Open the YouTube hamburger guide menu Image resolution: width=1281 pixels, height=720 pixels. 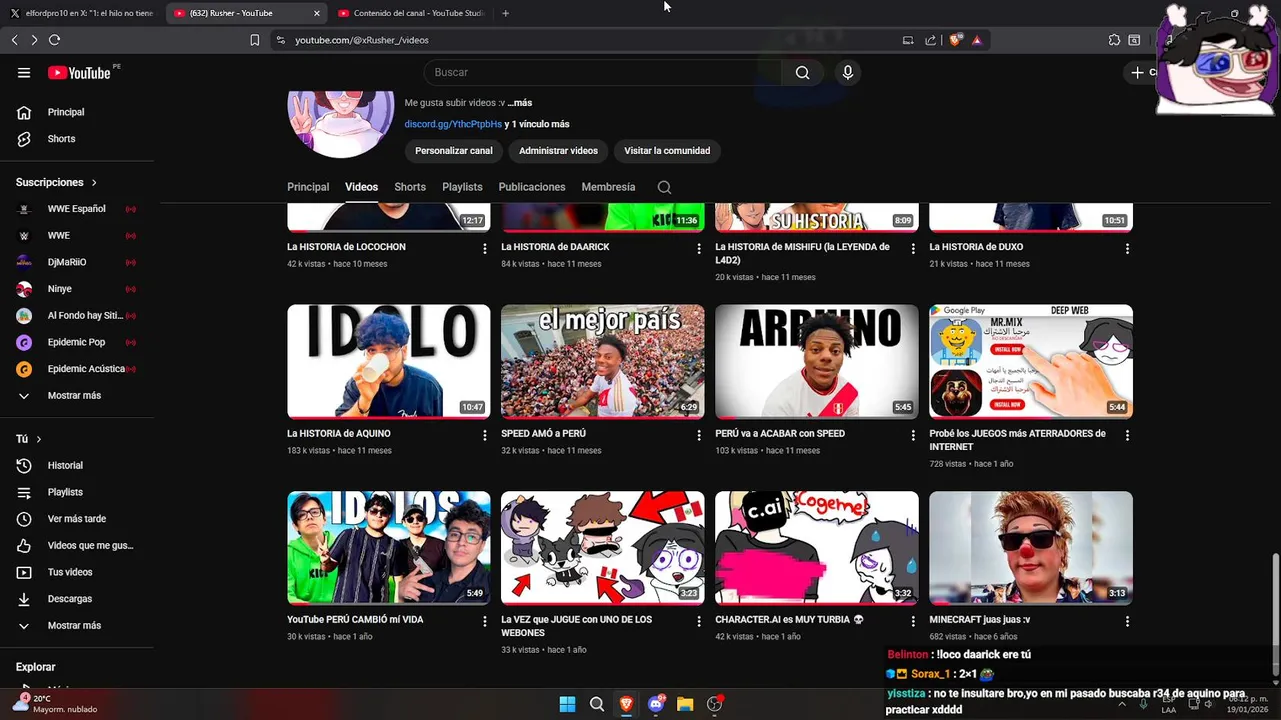24,72
